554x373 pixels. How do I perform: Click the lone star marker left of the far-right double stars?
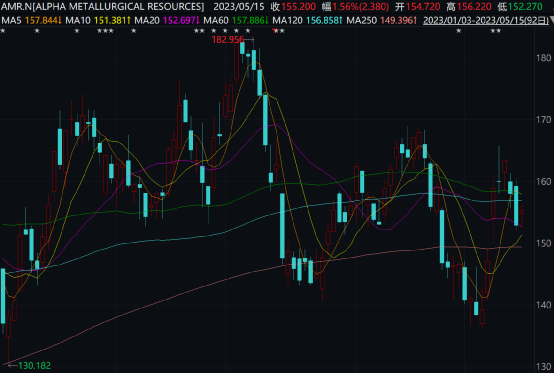point(459,31)
